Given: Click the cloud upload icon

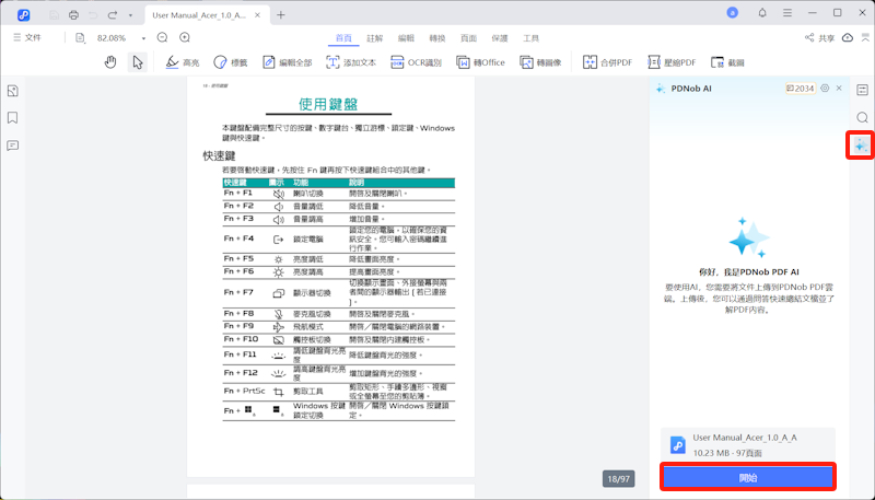Looking at the screenshot, I should (x=848, y=38).
